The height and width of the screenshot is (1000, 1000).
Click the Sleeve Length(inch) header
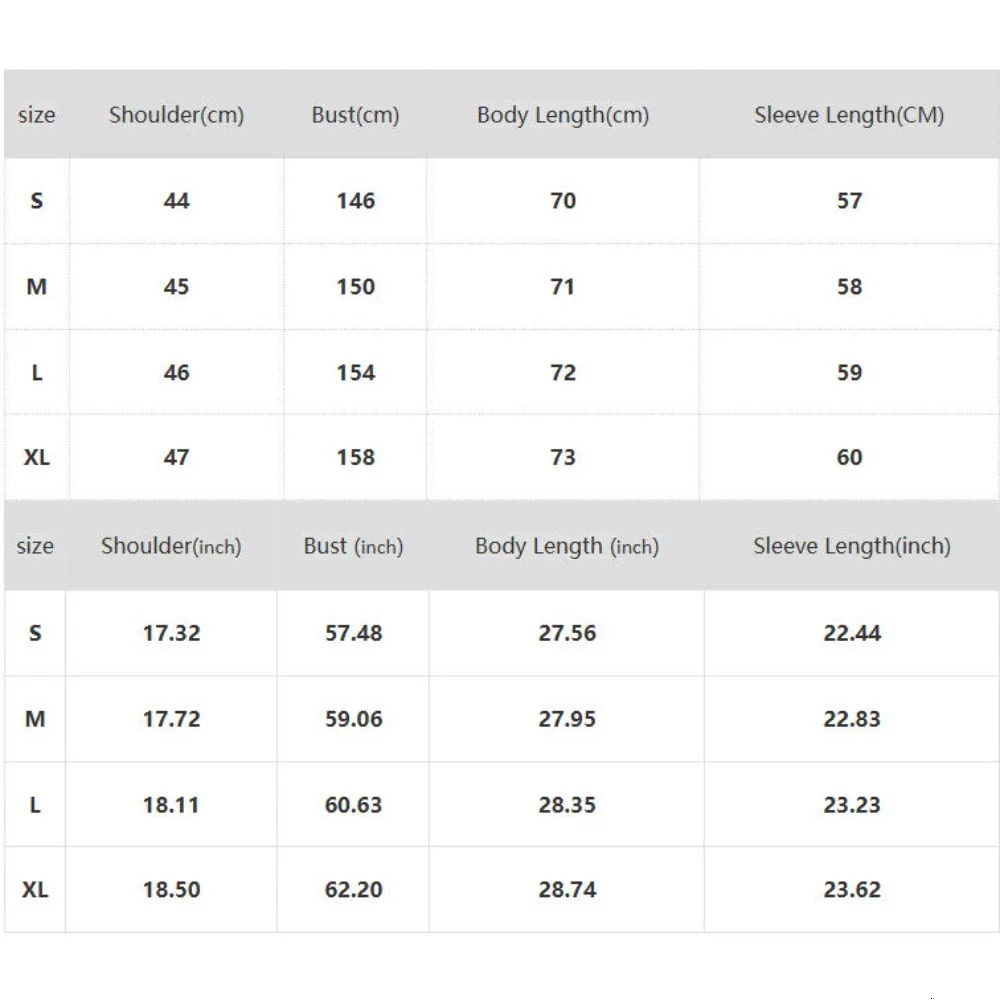[852, 546]
